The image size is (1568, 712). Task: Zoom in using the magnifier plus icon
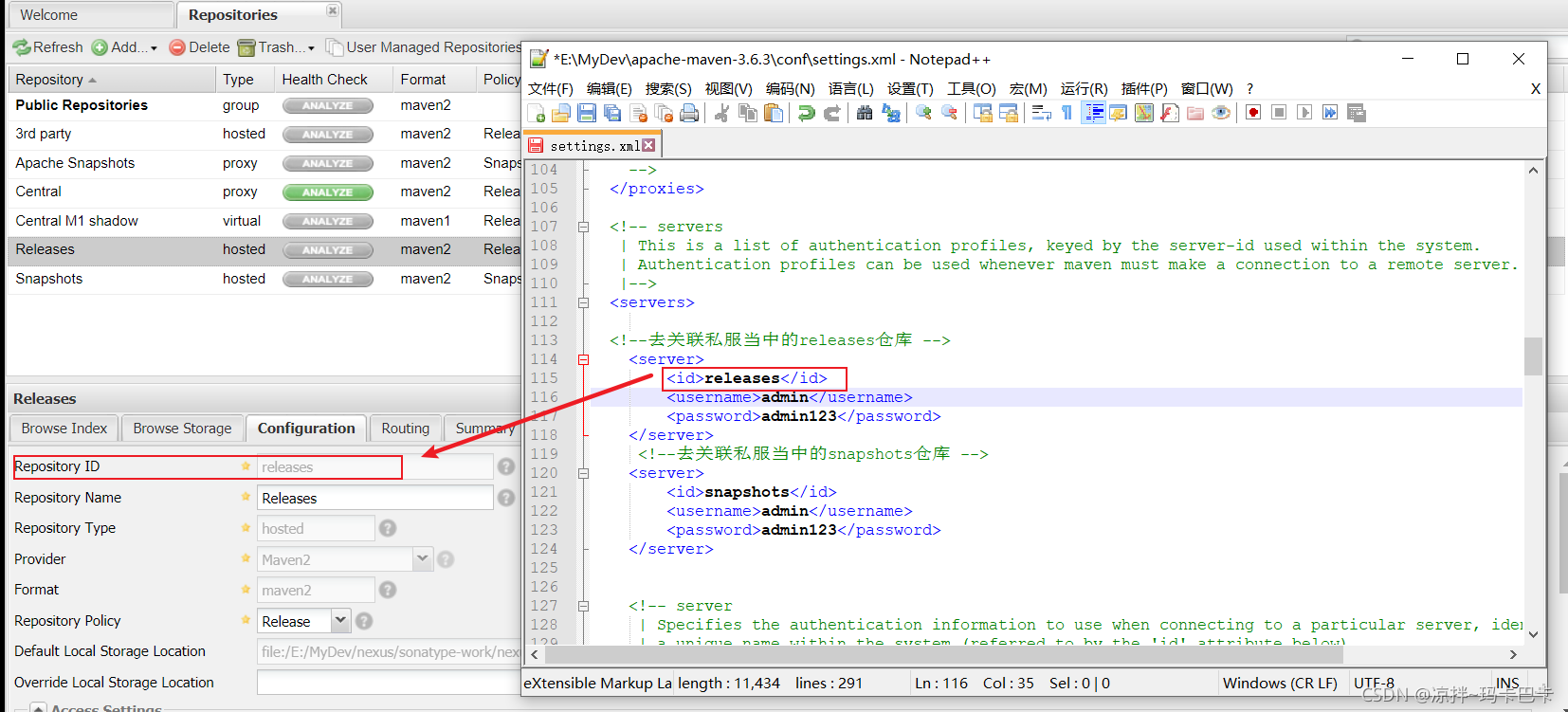[x=923, y=113]
